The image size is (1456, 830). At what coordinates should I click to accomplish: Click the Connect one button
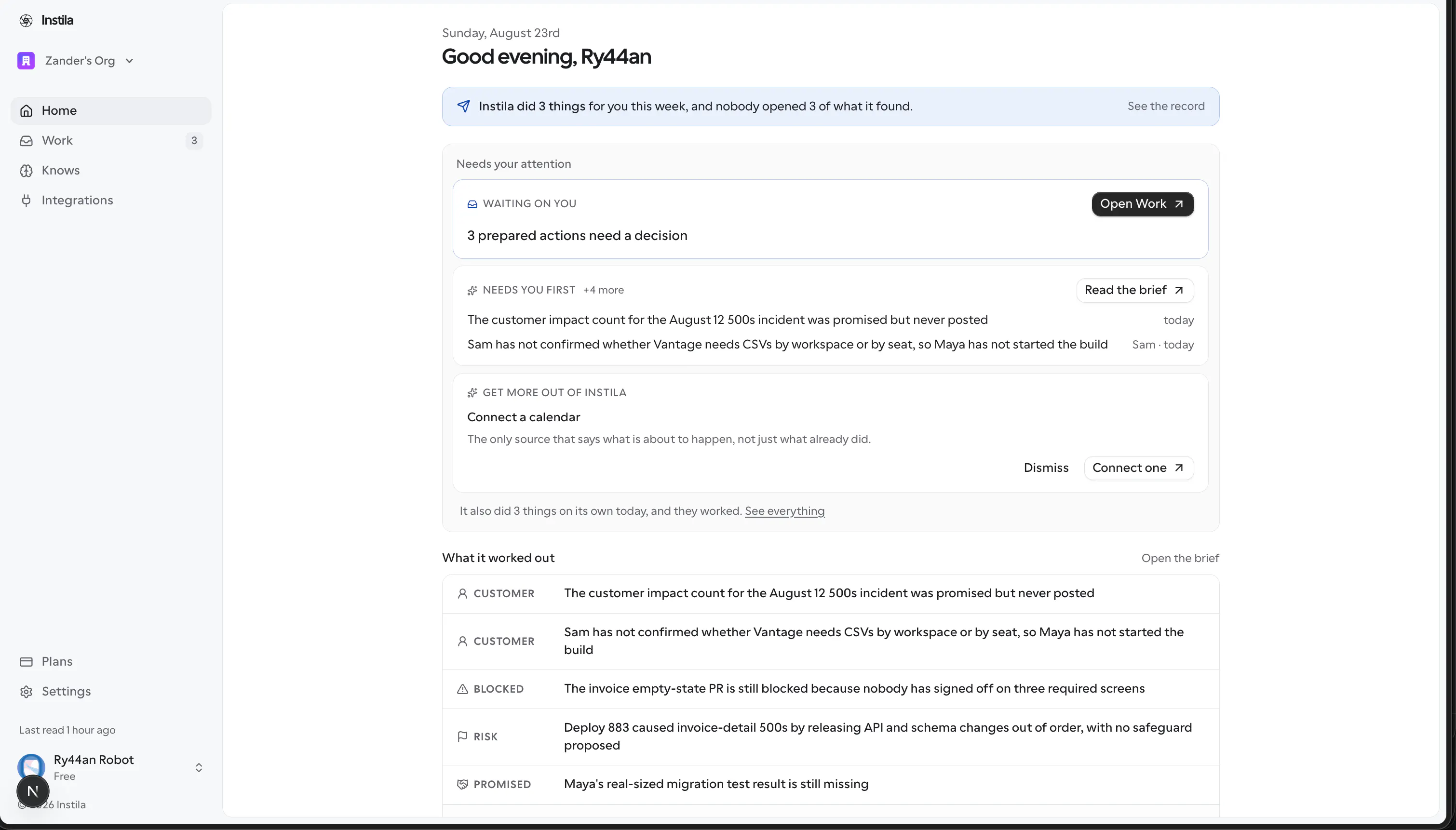[x=1138, y=468]
